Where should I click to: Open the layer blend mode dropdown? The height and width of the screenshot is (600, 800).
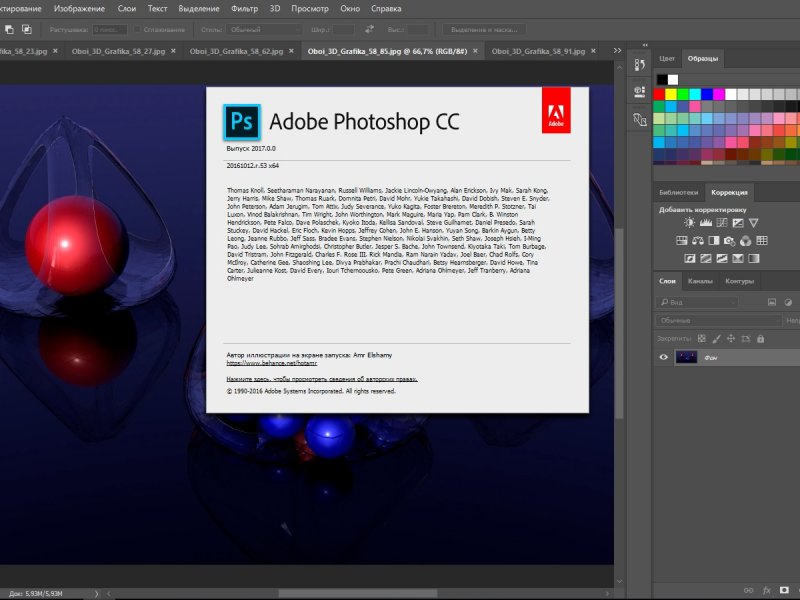pyautogui.click(x=718, y=320)
